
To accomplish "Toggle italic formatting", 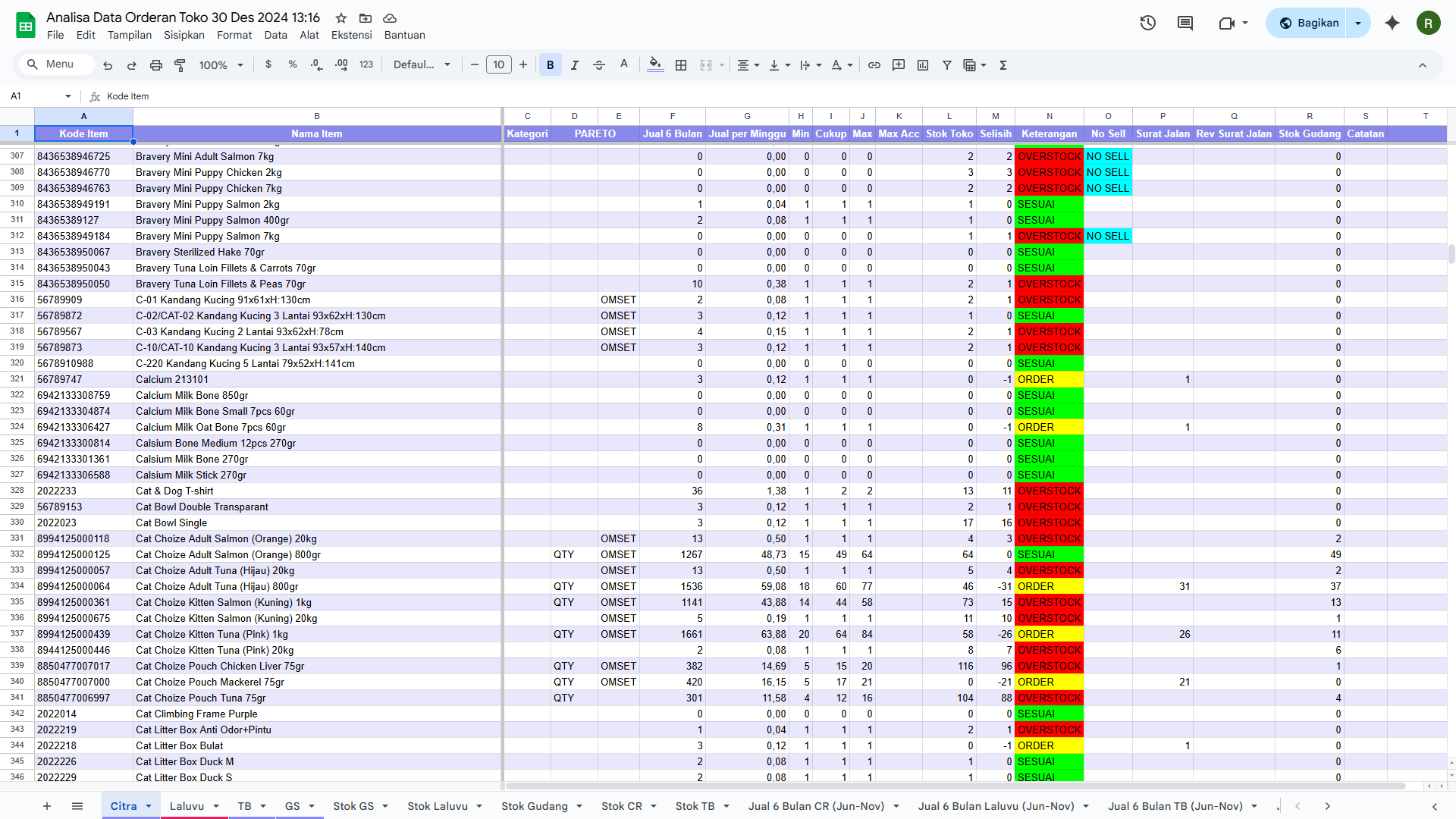I will pyautogui.click(x=575, y=65).
